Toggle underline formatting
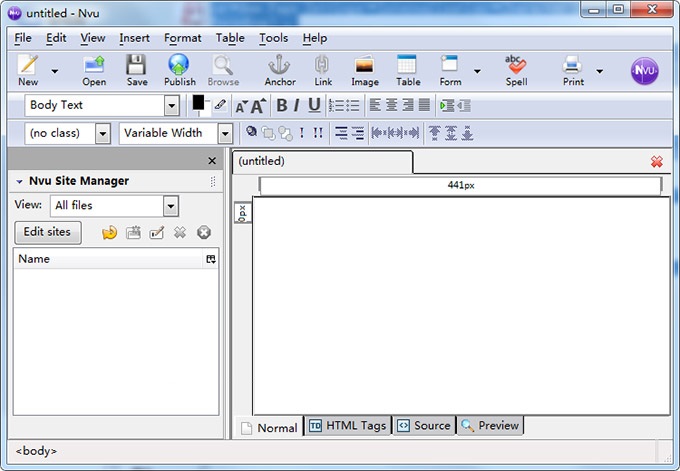The image size is (680, 471). tap(314, 105)
